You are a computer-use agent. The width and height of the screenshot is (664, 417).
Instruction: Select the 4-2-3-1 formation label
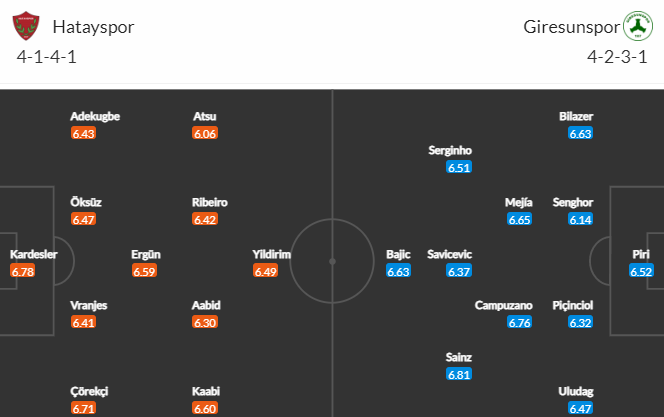pyautogui.click(x=617, y=57)
